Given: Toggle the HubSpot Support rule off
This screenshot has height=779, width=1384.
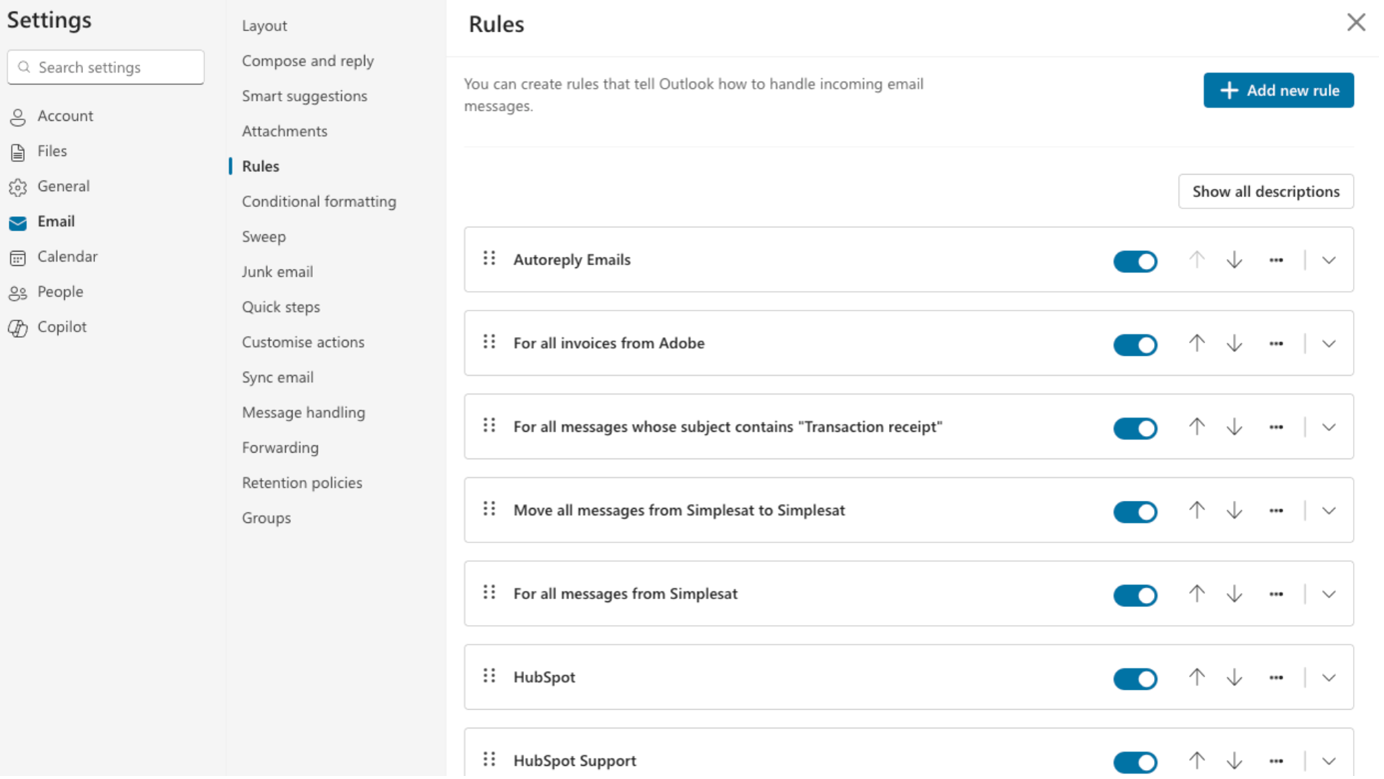Looking at the screenshot, I should (1135, 761).
